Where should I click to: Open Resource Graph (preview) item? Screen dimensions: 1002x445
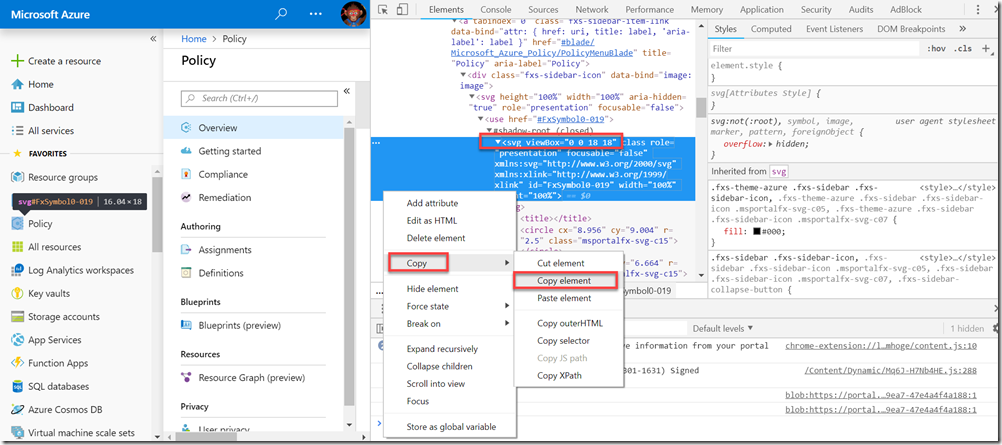coord(254,378)
